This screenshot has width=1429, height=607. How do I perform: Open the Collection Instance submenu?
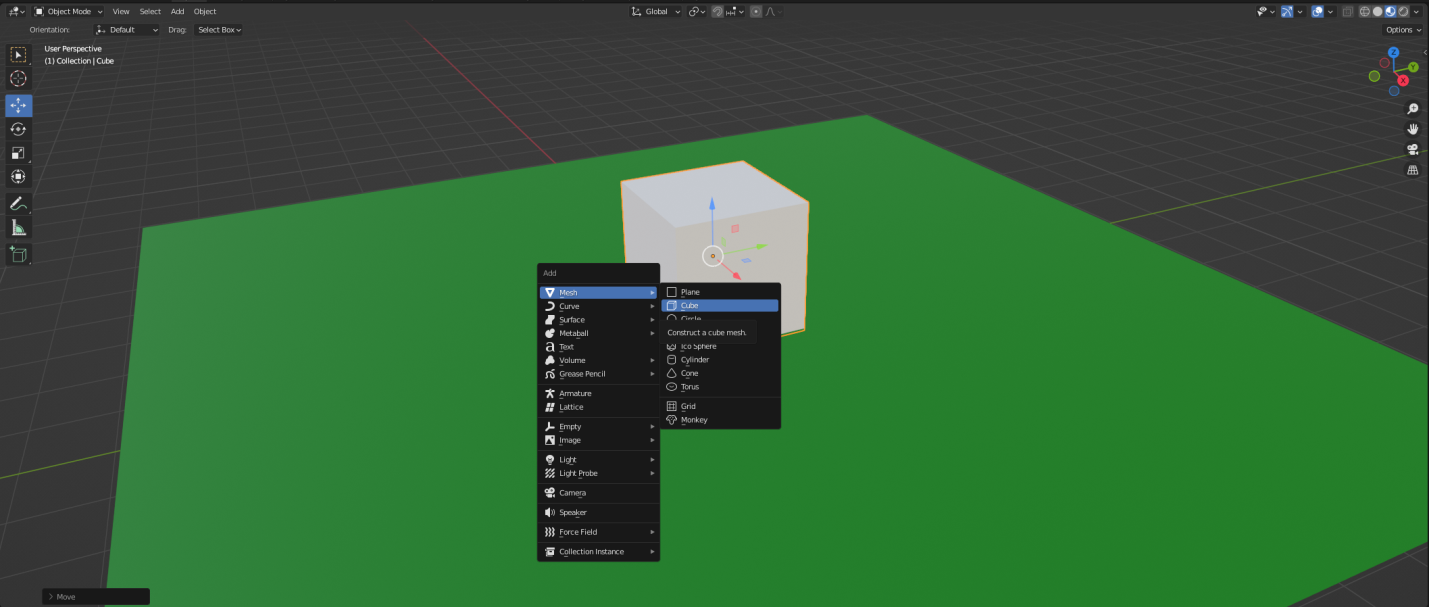(x=599, y=552)
